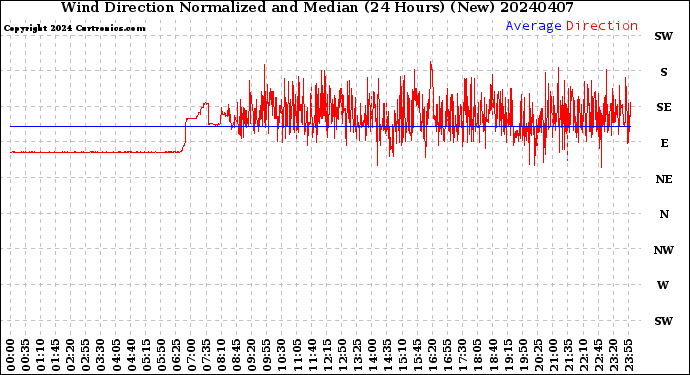Click the 01:10 time label
690x375 pixels.
40,355
